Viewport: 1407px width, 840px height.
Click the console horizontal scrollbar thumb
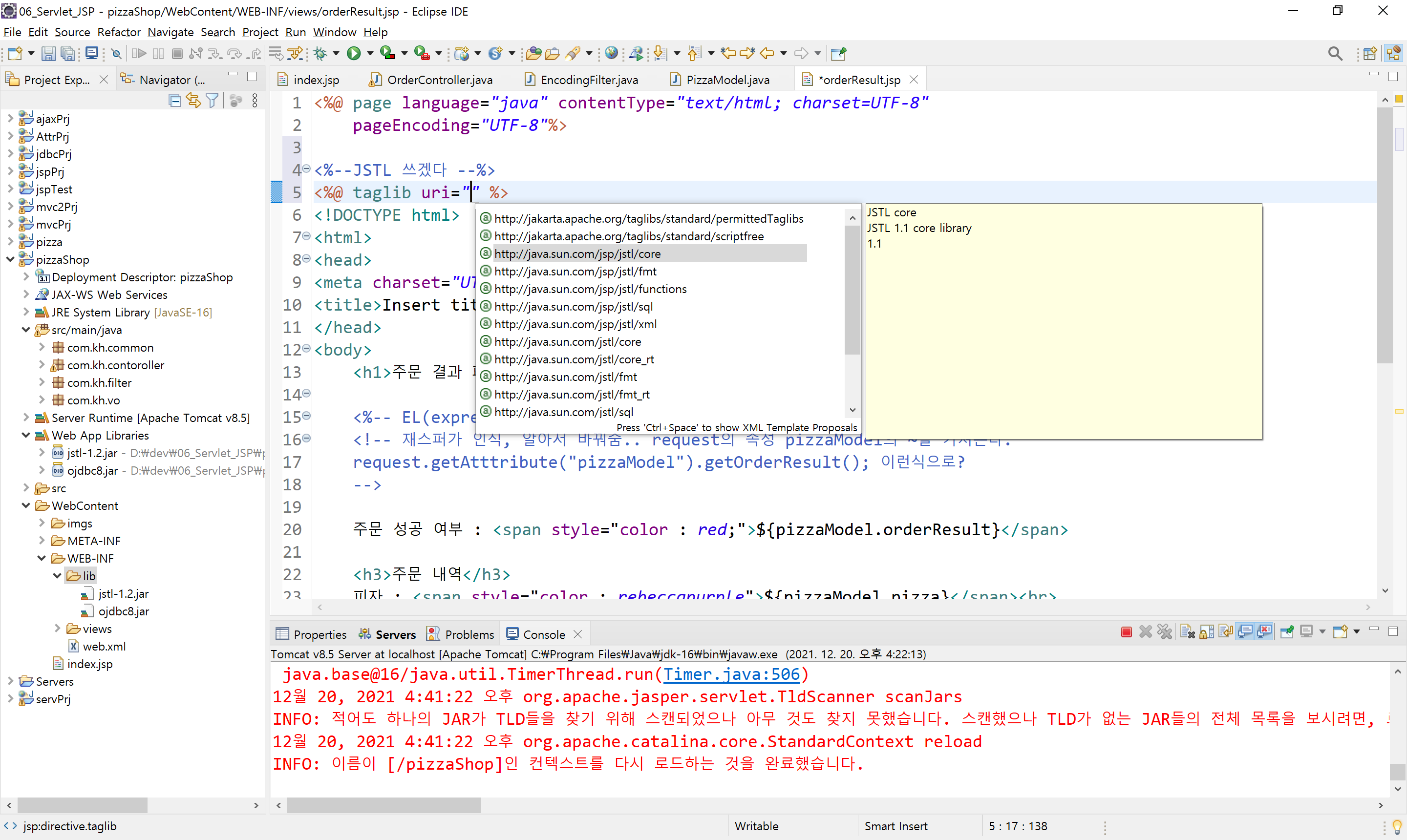(x=384, y=805)
